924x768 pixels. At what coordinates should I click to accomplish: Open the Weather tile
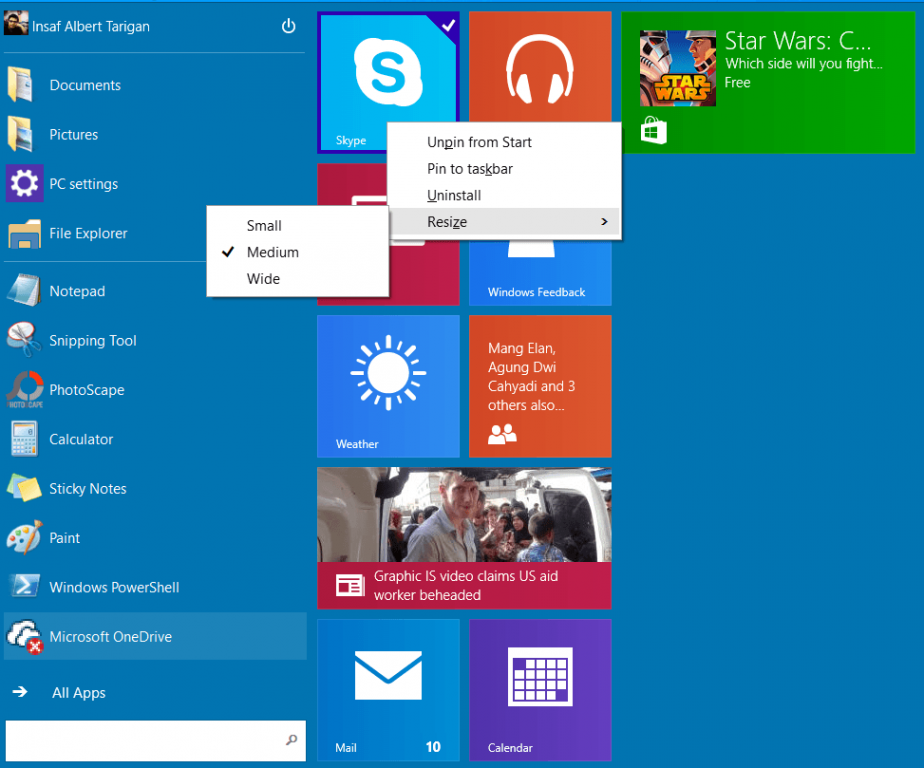click(x=388, y=386)
